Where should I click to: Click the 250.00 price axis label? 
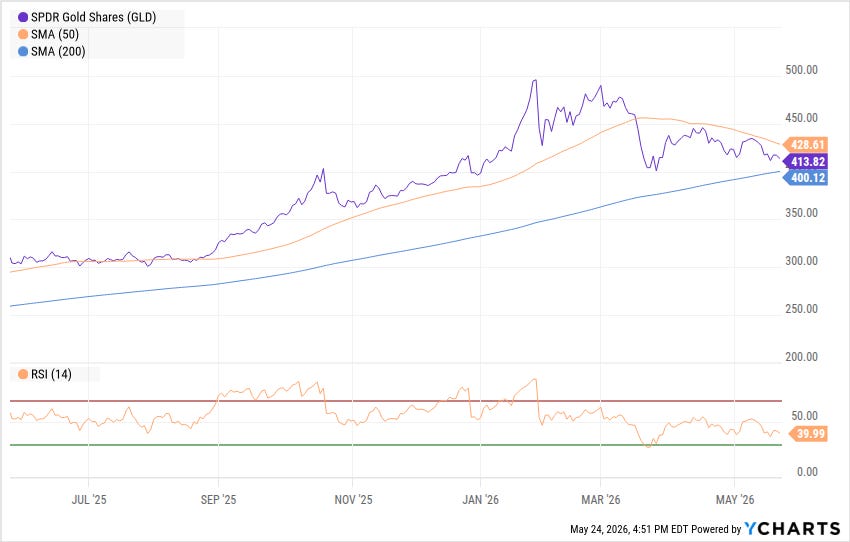coord(801,309)
